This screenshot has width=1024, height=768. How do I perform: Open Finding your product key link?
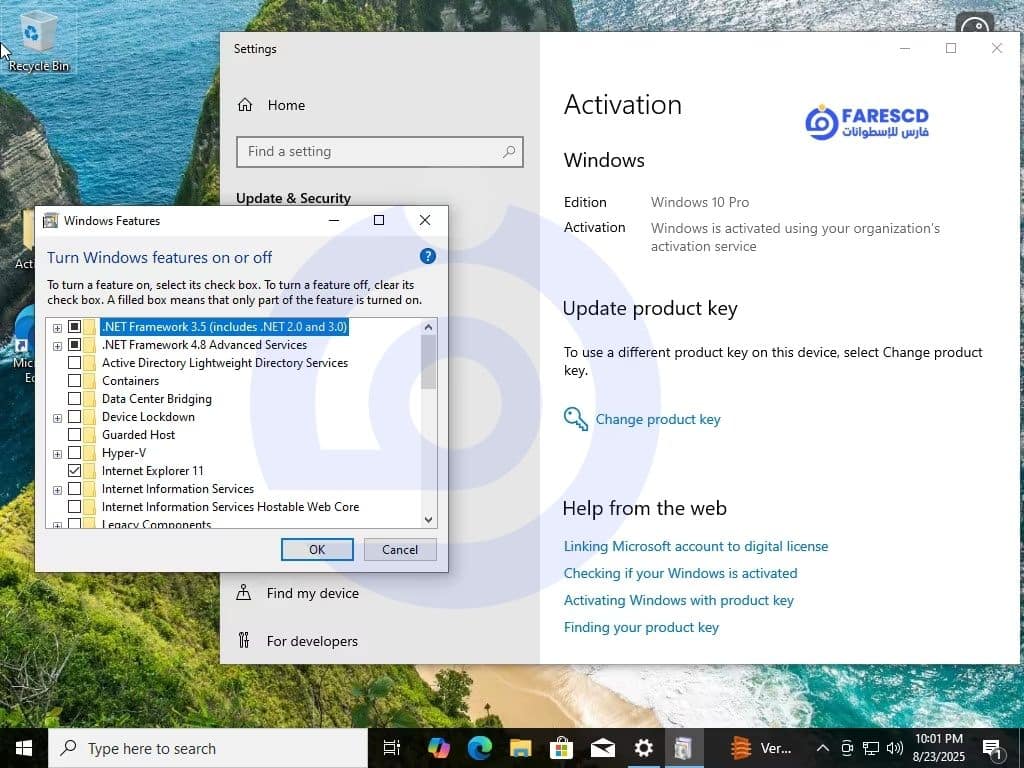tap(641, 627)
